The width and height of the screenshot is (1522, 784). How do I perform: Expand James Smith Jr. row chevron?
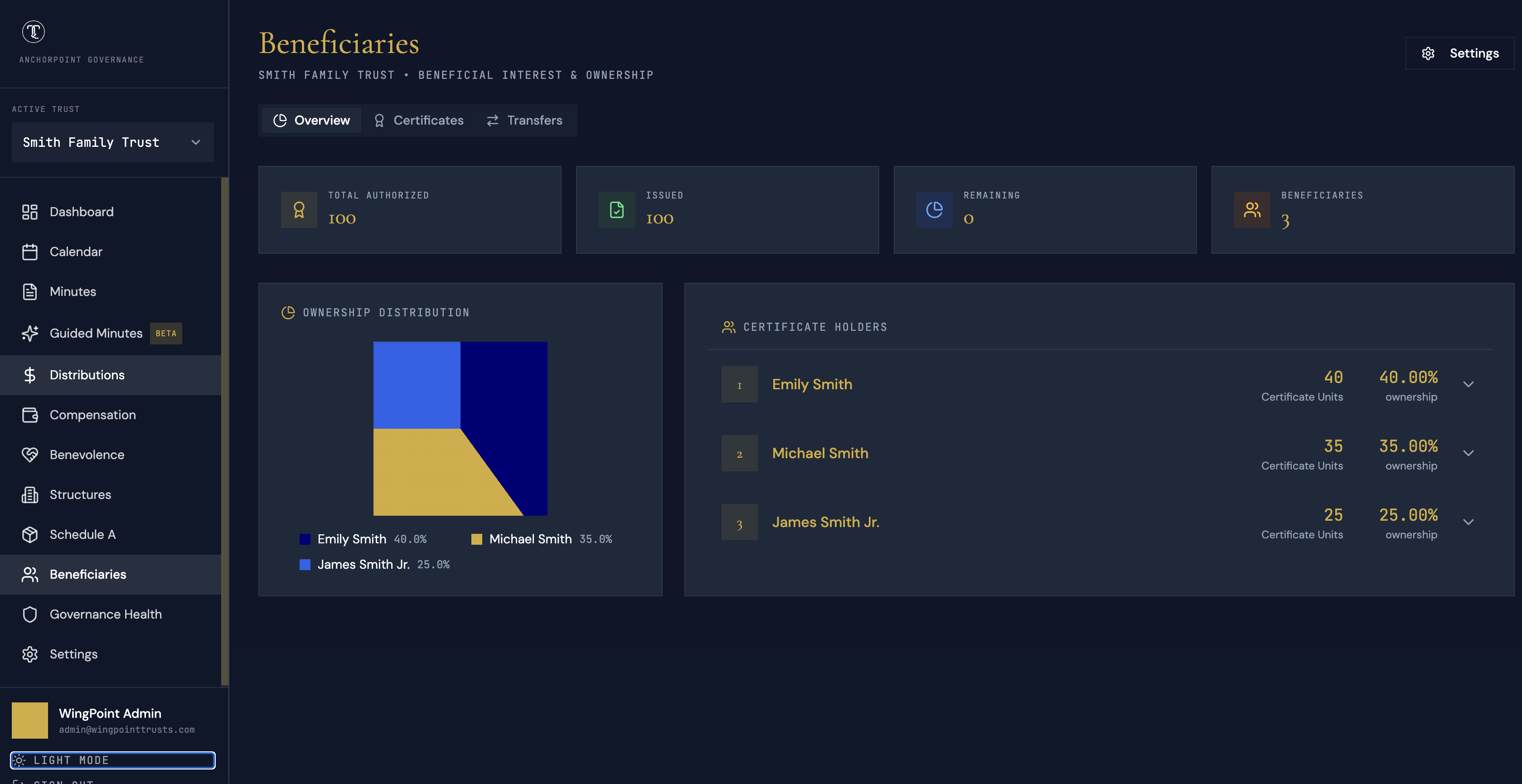[1468, 522]
